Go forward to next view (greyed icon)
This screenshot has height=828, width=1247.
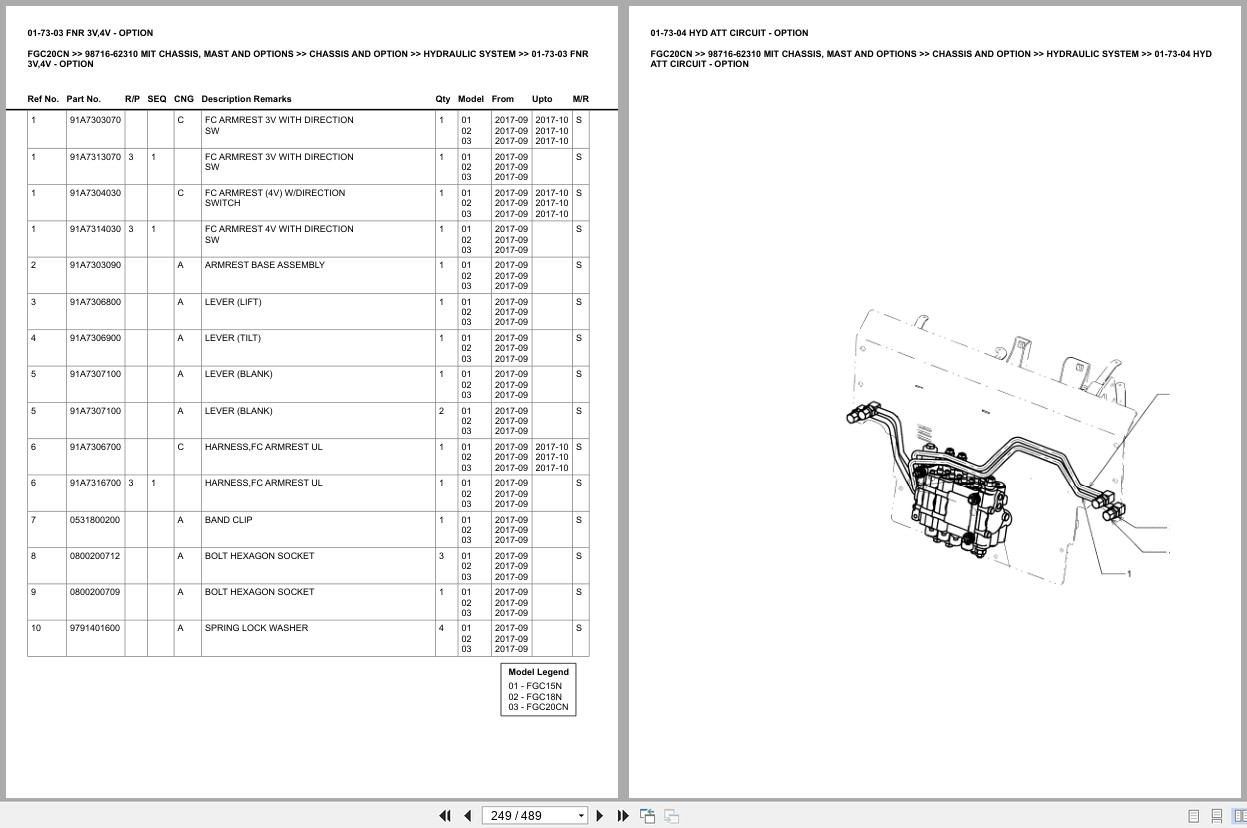coord(671,815)
